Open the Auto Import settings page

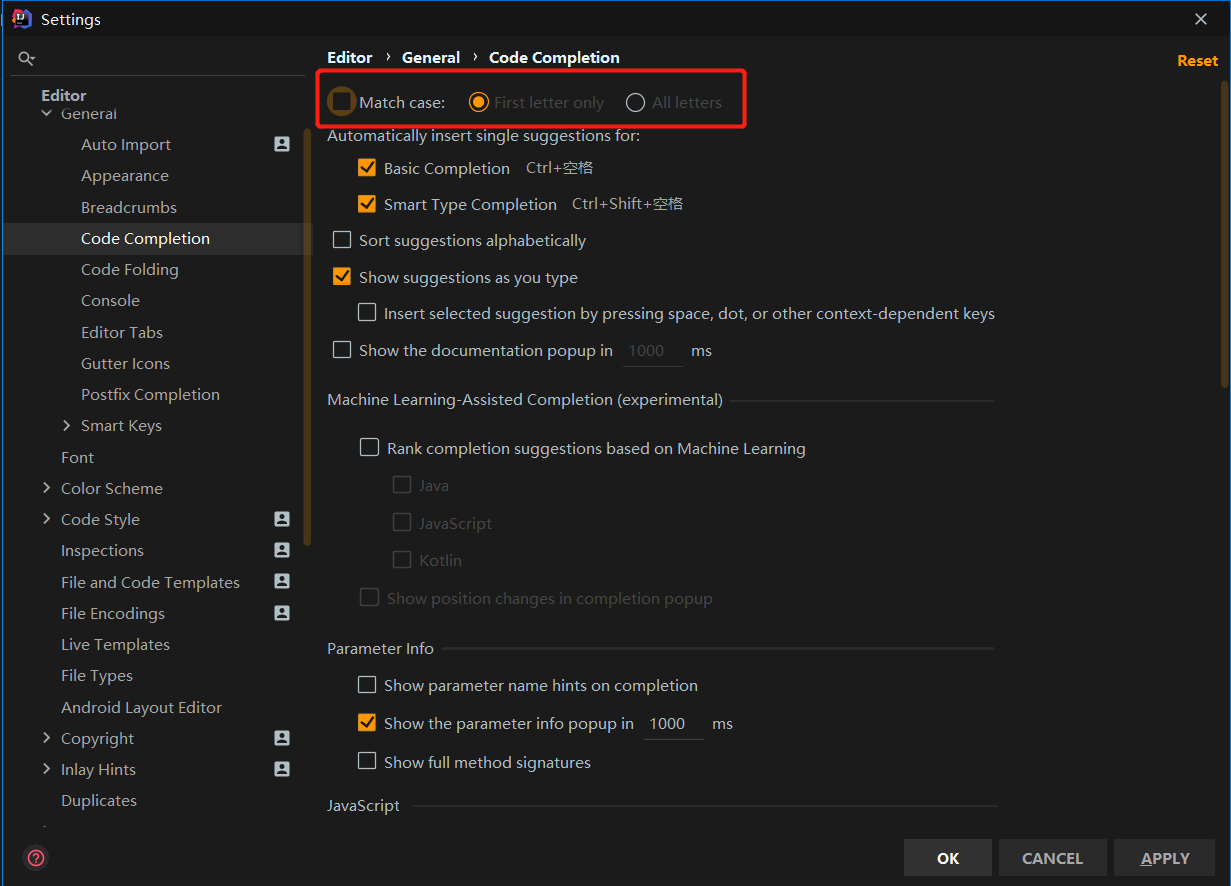click(x=126, y=144)
